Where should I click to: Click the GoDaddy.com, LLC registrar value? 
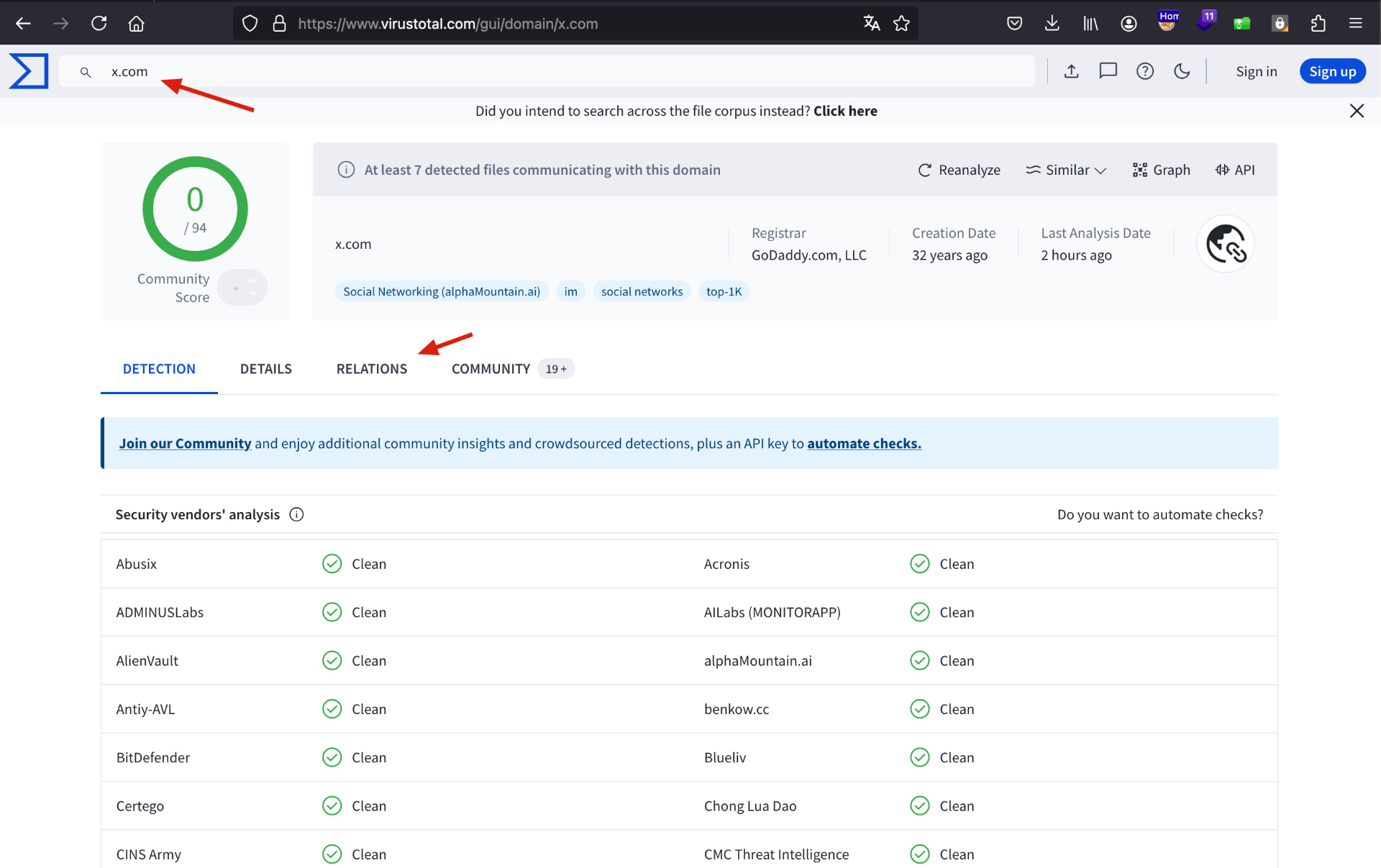pos(808,255)
